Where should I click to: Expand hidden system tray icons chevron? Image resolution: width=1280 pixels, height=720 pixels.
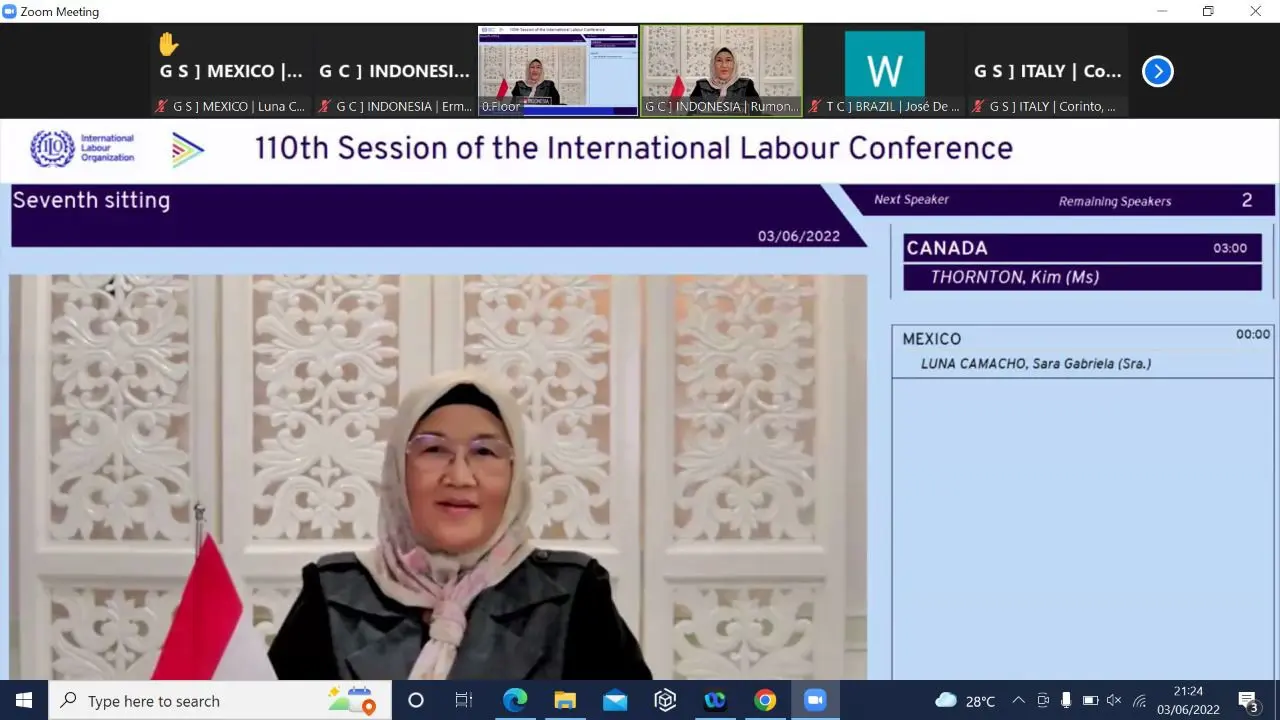(1018, 701)
